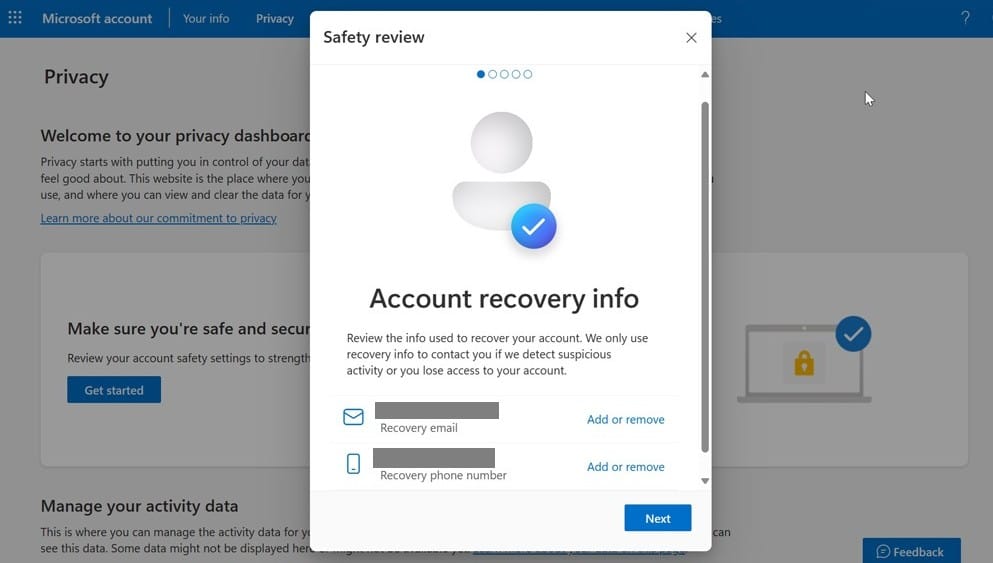Click Add or remove for recovery phone
The height and width of the screenshot is (563, 993).
[x=625, y=467]
